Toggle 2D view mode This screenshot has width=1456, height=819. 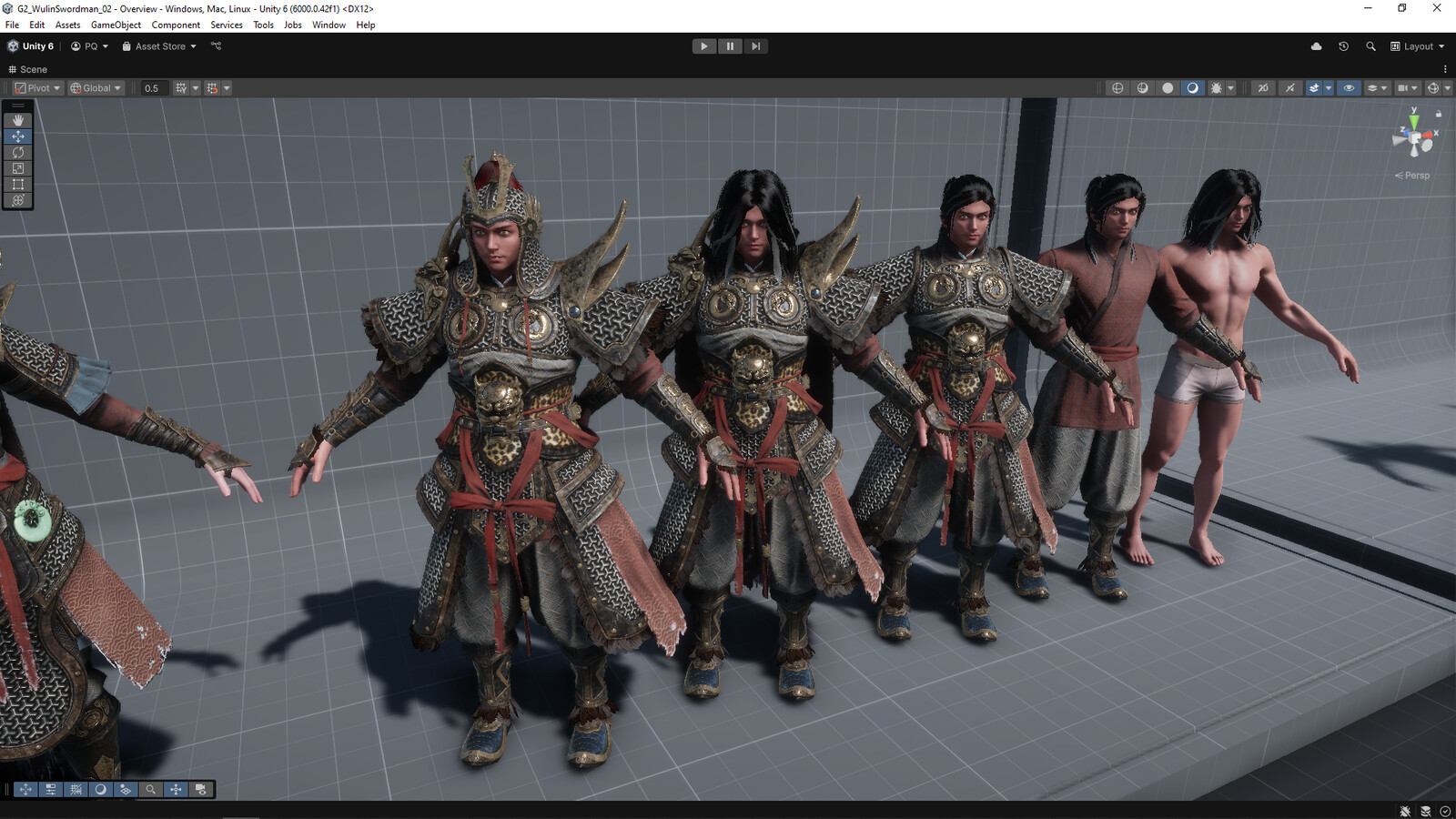pos(1263,88)
